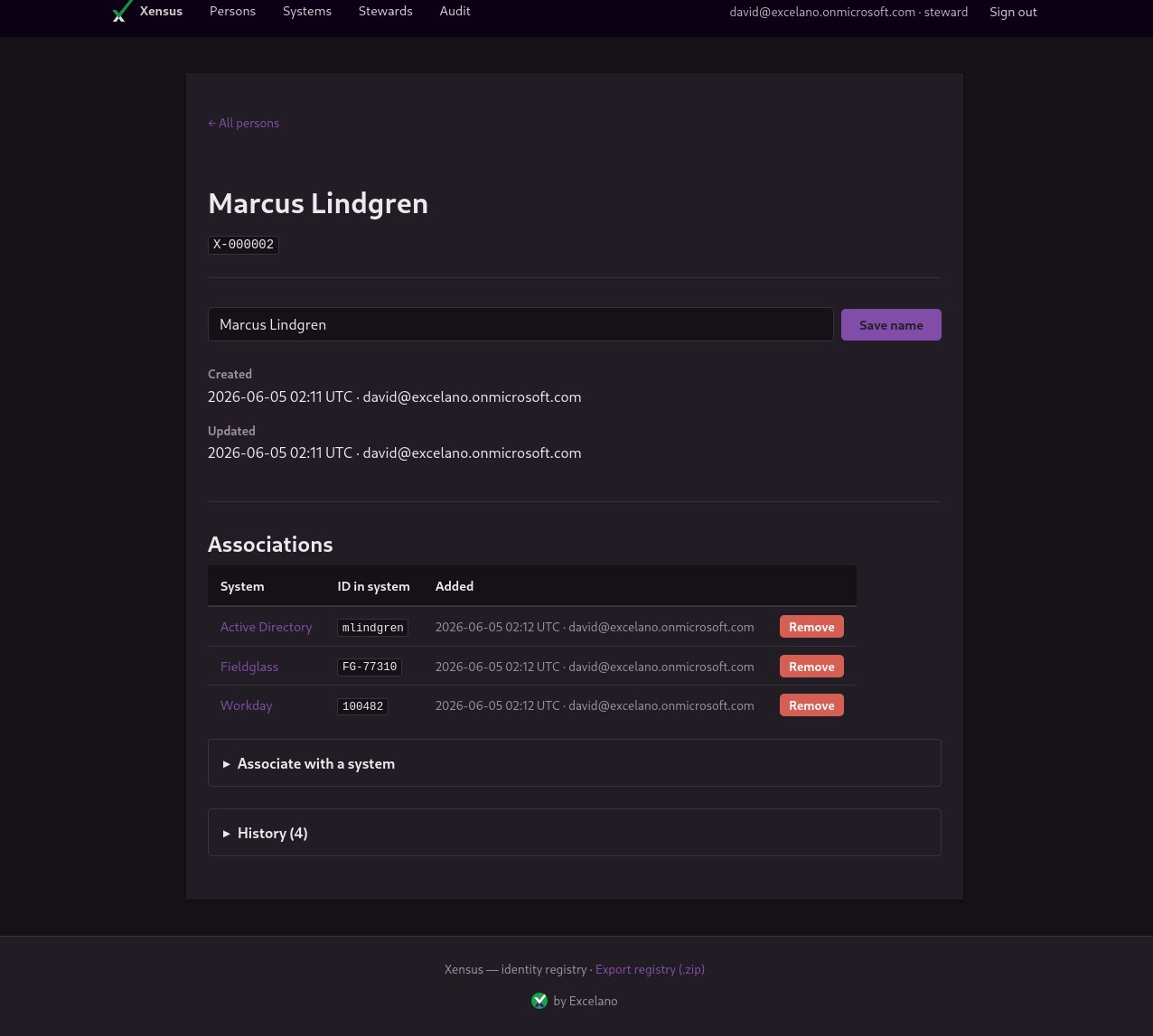Image resolution: width=1153 pixels, height=1036 pixels.
Task: Remove the Fieldglass association
Action: [811, 667]
